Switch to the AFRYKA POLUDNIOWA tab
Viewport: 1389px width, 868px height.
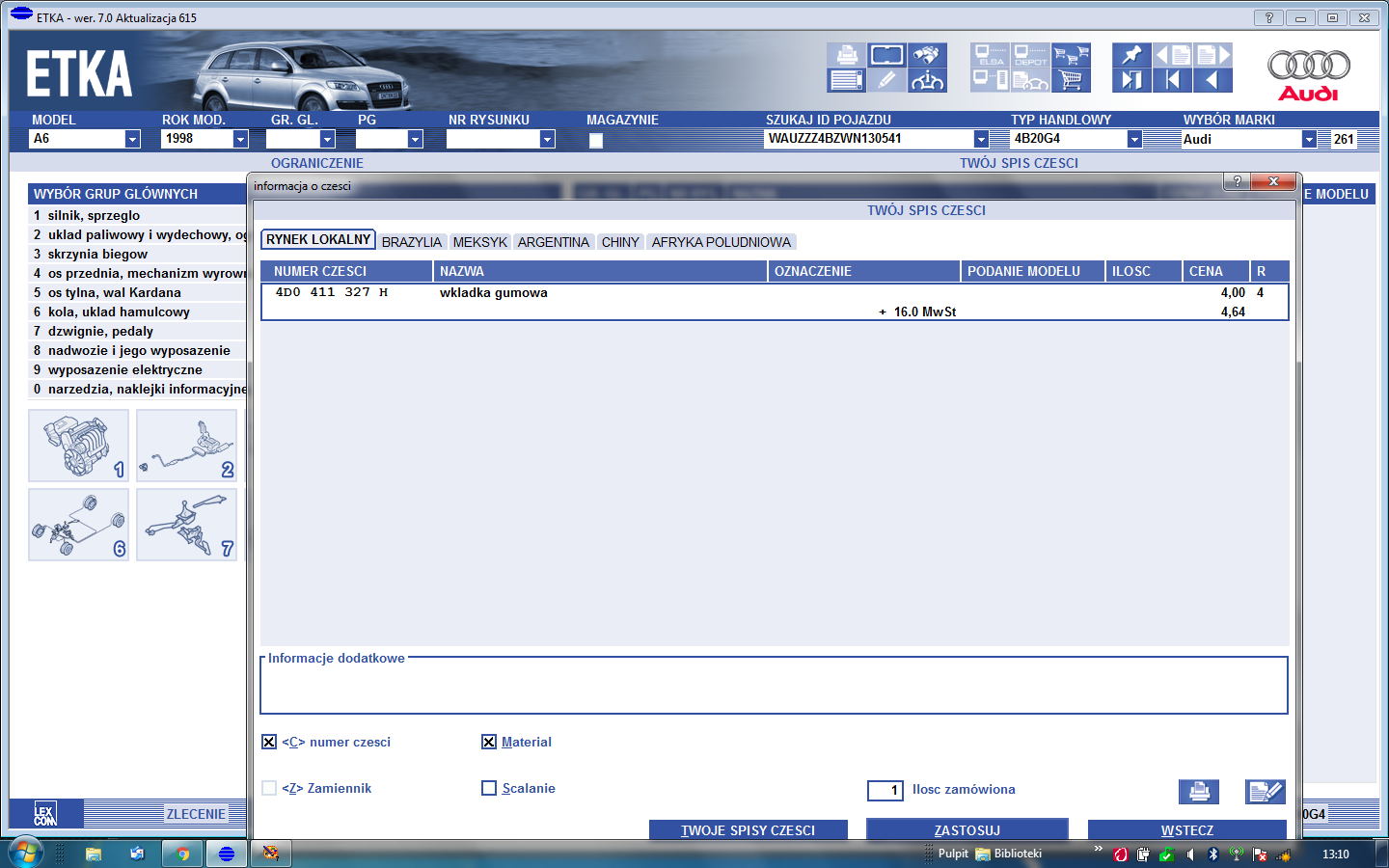coord(722,242)
